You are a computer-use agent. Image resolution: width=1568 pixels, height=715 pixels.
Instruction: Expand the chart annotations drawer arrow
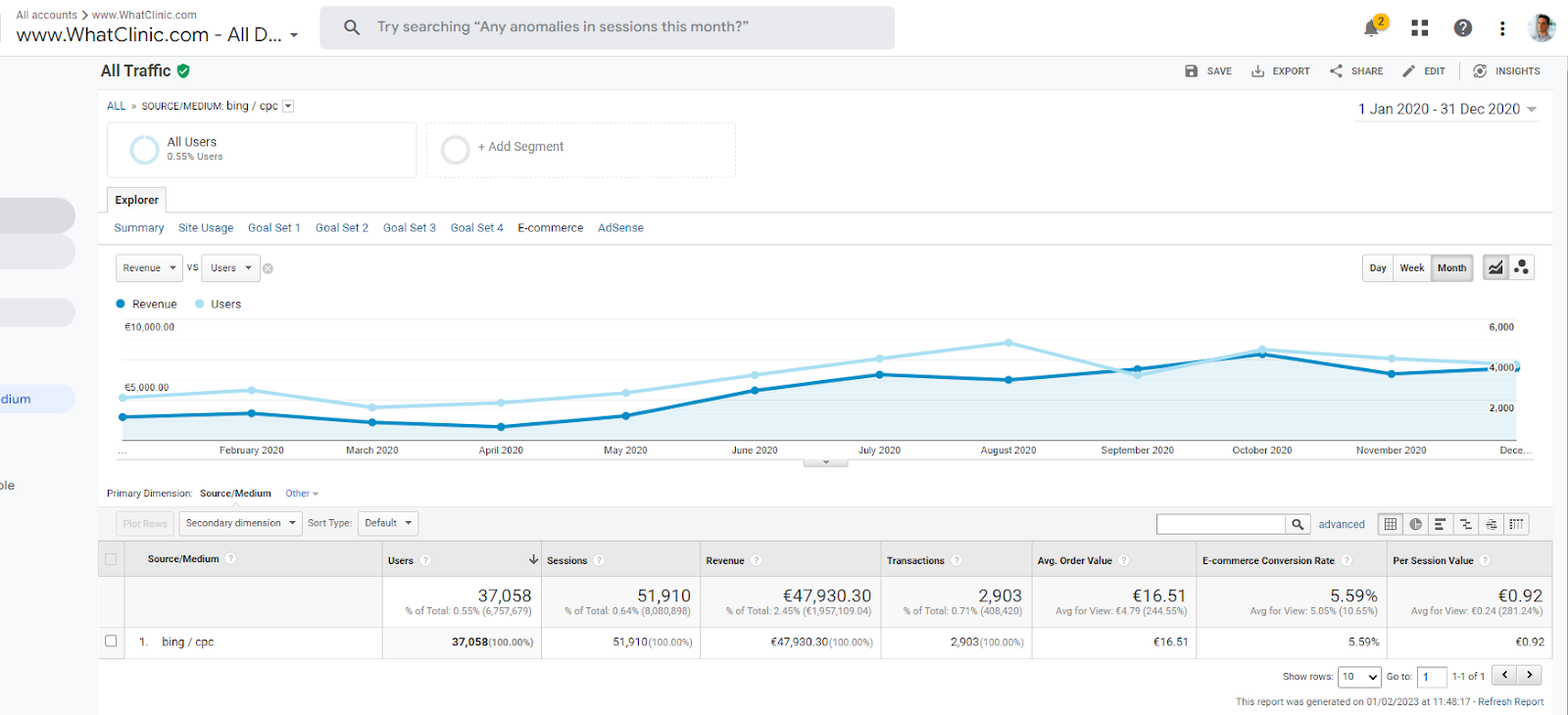(826, 462)
